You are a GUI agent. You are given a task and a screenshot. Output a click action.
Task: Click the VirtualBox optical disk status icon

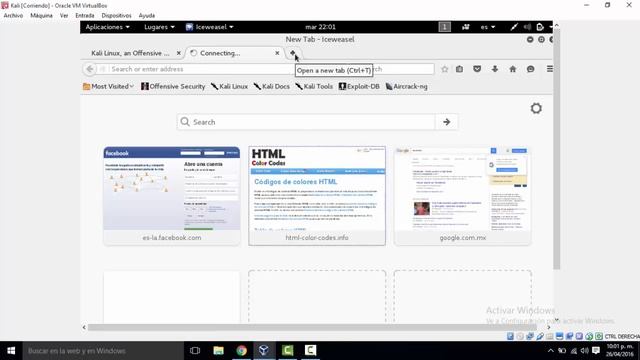click(520, 336)
